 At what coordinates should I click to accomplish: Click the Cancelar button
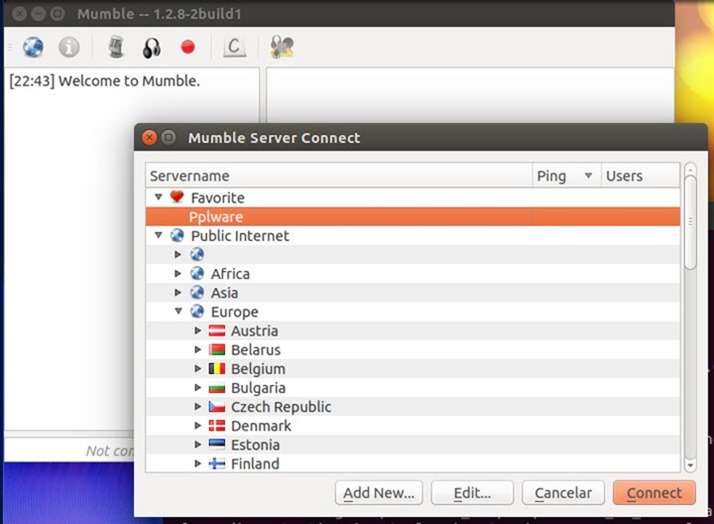pos(563,493)
